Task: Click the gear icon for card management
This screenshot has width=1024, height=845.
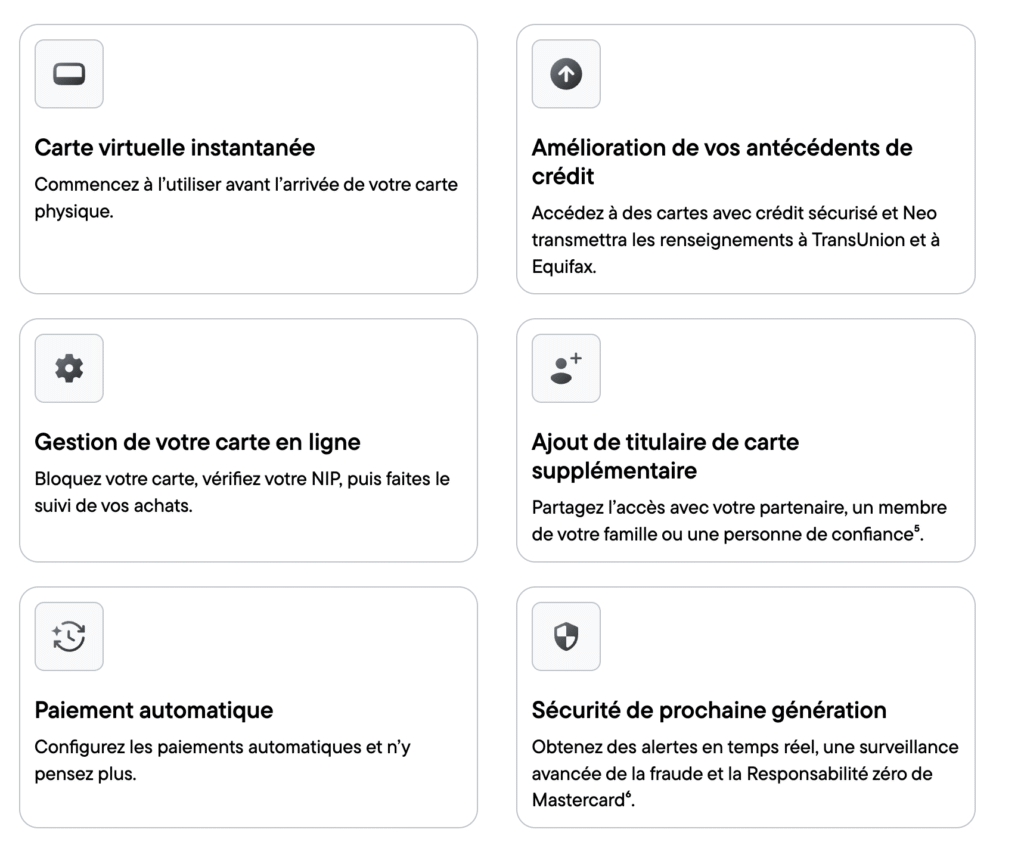Action: (x=69, y=368)
